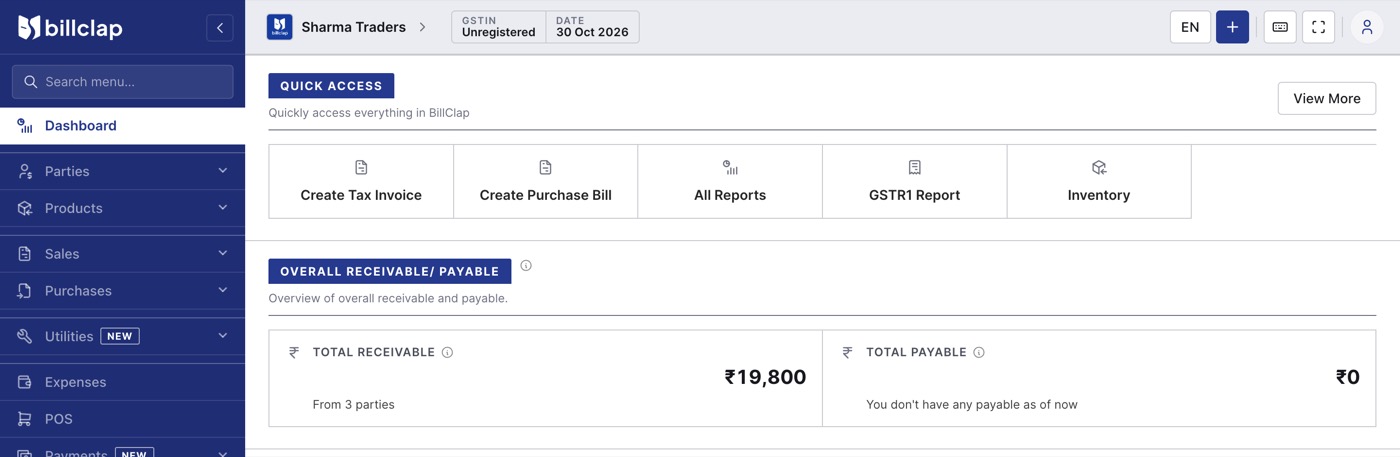Screen dimensions: 1400x457
Task: Open the Products menu item
Action: coord(122,209)
